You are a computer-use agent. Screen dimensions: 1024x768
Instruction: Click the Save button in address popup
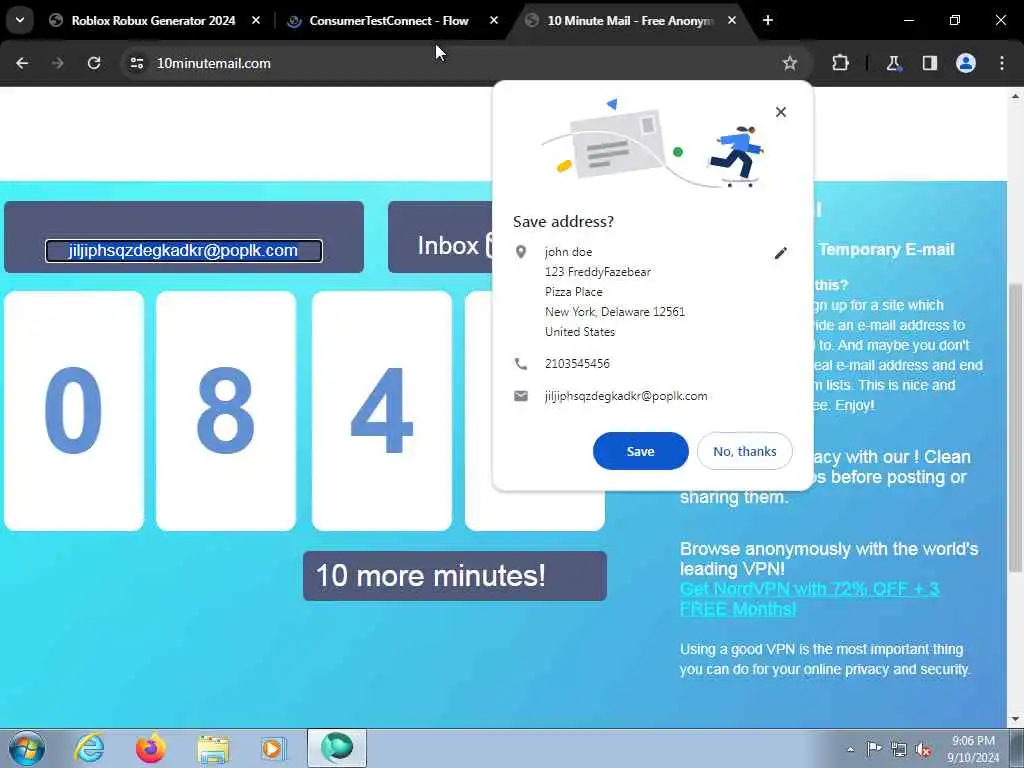[x=641, y=451]
